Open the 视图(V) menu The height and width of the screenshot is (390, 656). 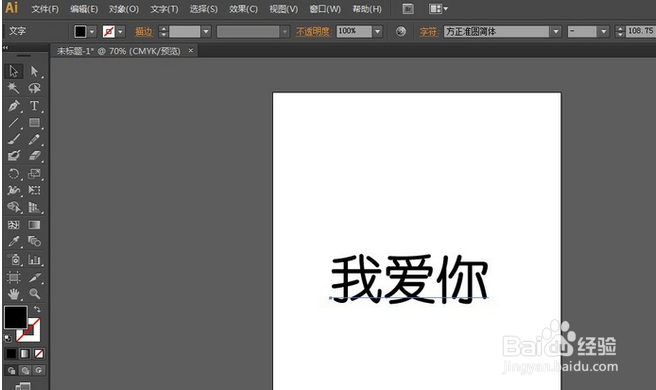[284, 9]
